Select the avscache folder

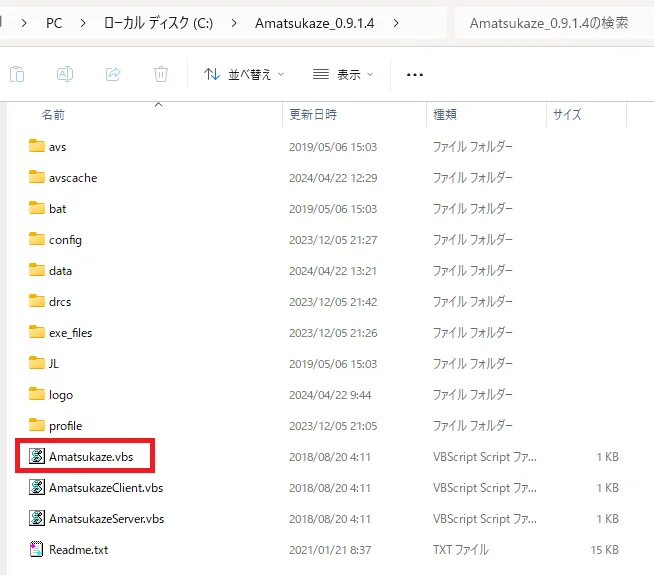tap(72, 178)
